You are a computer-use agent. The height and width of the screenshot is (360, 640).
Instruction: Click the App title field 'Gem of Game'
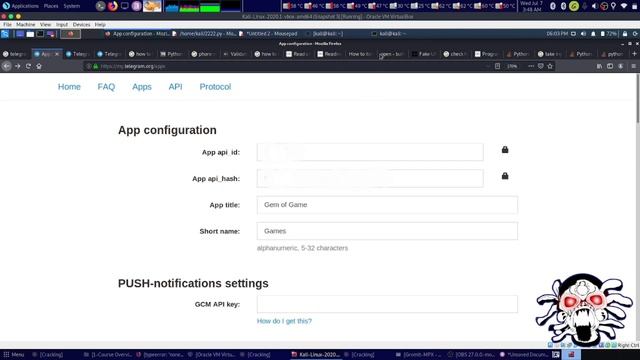coord(387,205)
